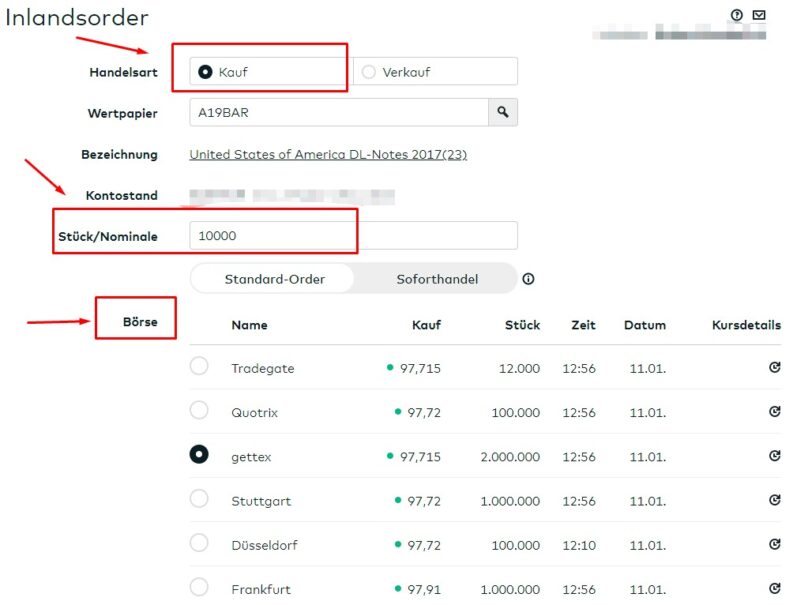Click the Stück/Nominale input field
Image resolution: width=793 pixels, height=605 pixels.
click(353, 236)
